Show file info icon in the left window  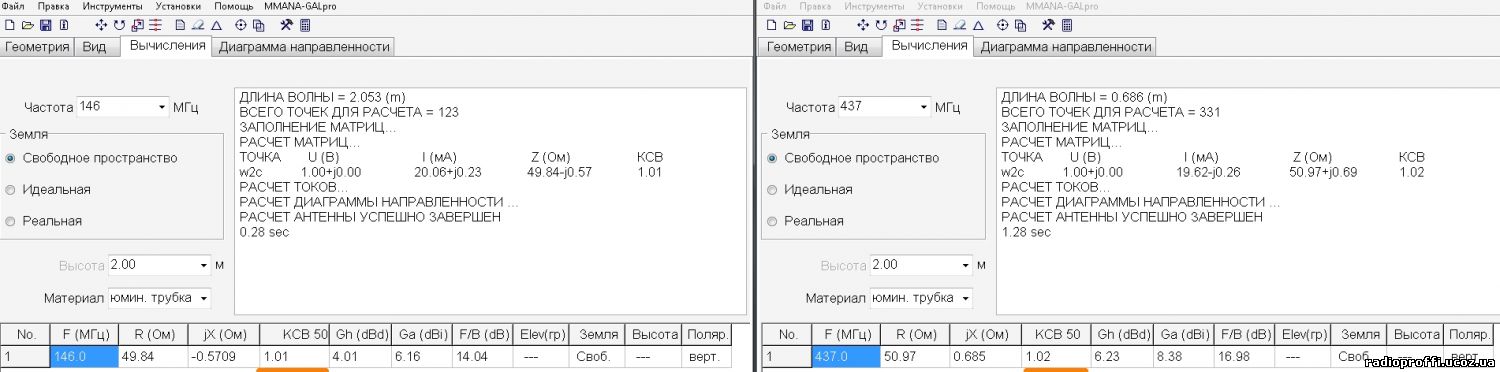pyautogui.click(x=64, y=25)
